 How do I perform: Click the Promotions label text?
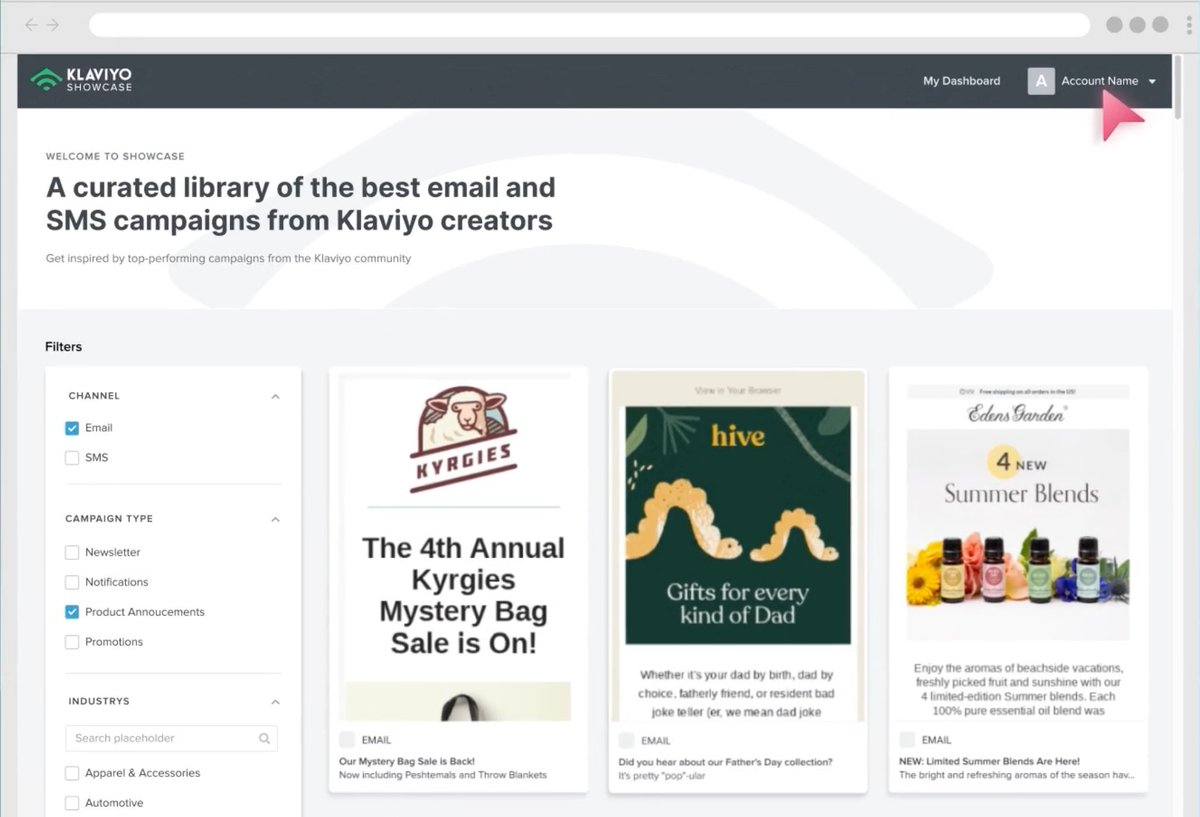point(114,642)
